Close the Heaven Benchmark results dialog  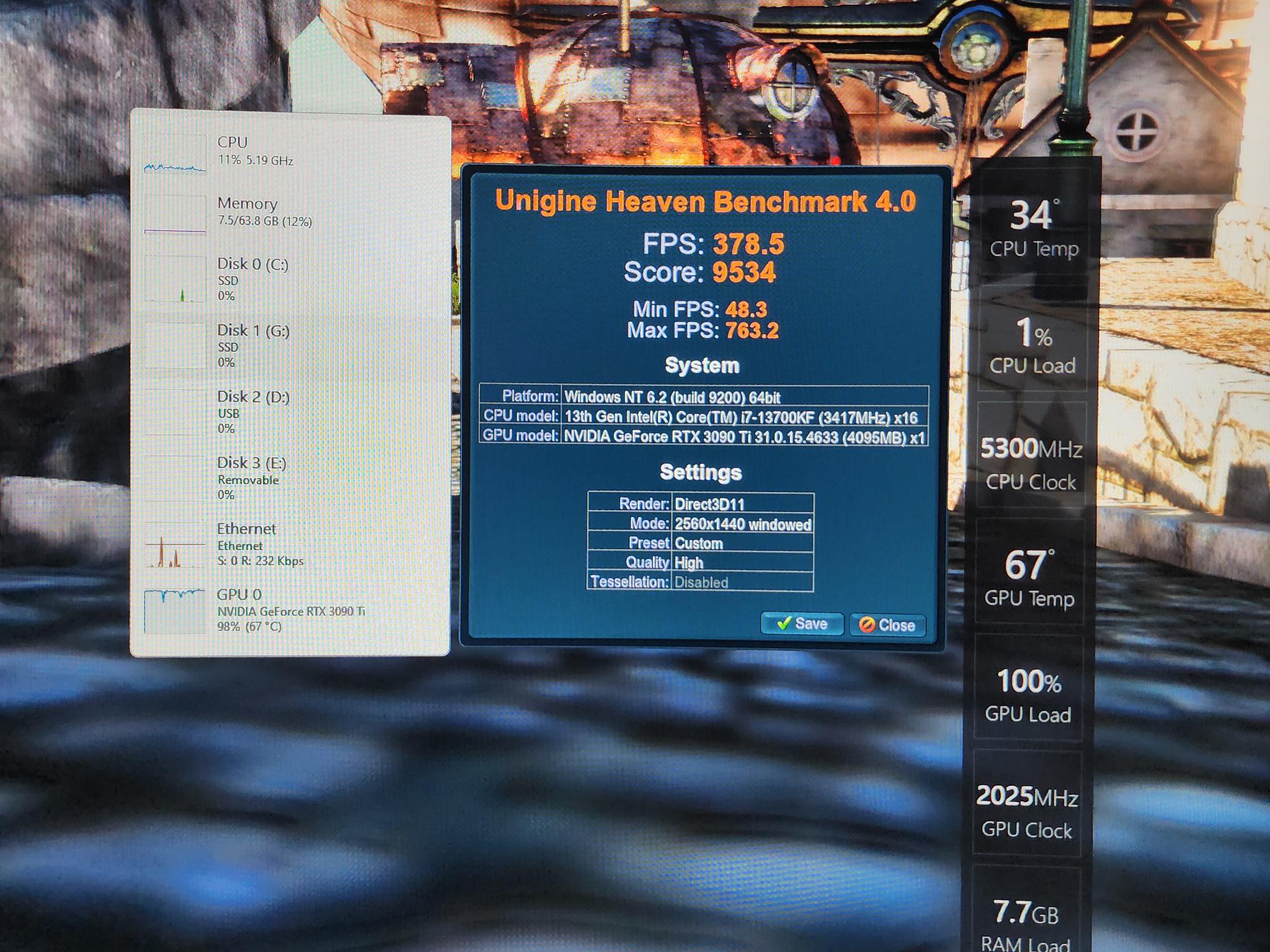(887, 625)
